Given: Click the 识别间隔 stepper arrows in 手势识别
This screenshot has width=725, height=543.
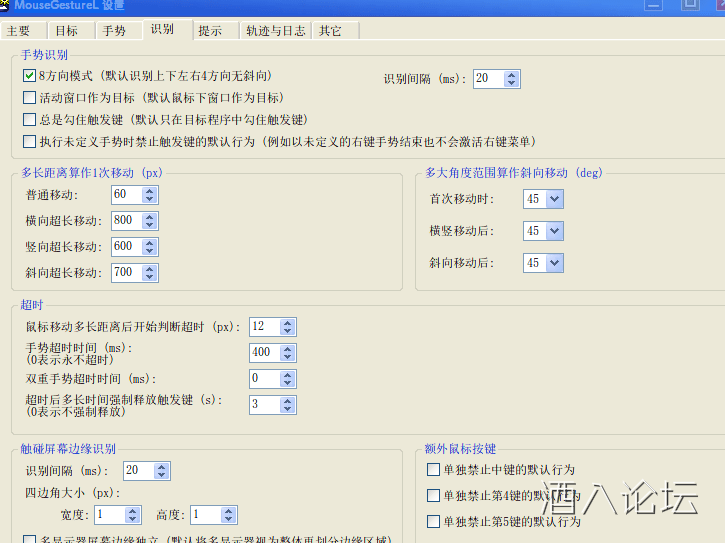Looking at the screenshot, I should (512, 79).
